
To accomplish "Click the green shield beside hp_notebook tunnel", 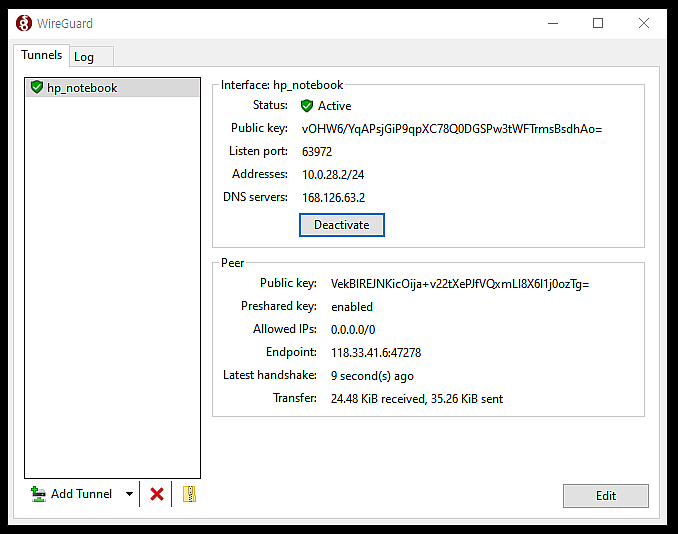I will (x=37, y=87).
